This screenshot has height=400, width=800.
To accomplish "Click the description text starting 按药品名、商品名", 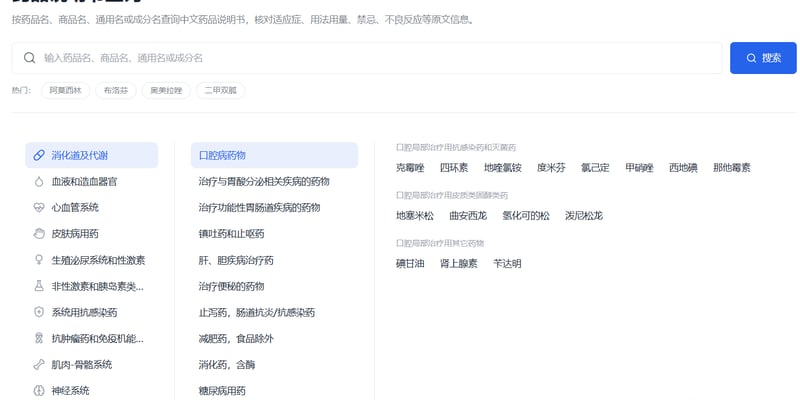I will [x=243, y=20].
